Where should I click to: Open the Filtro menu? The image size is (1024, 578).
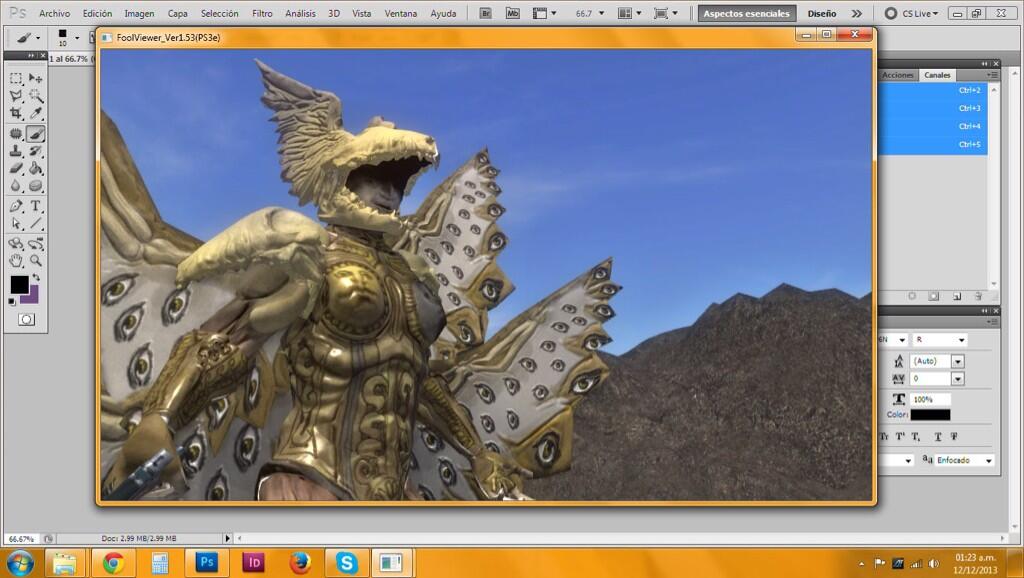(262, 13)
